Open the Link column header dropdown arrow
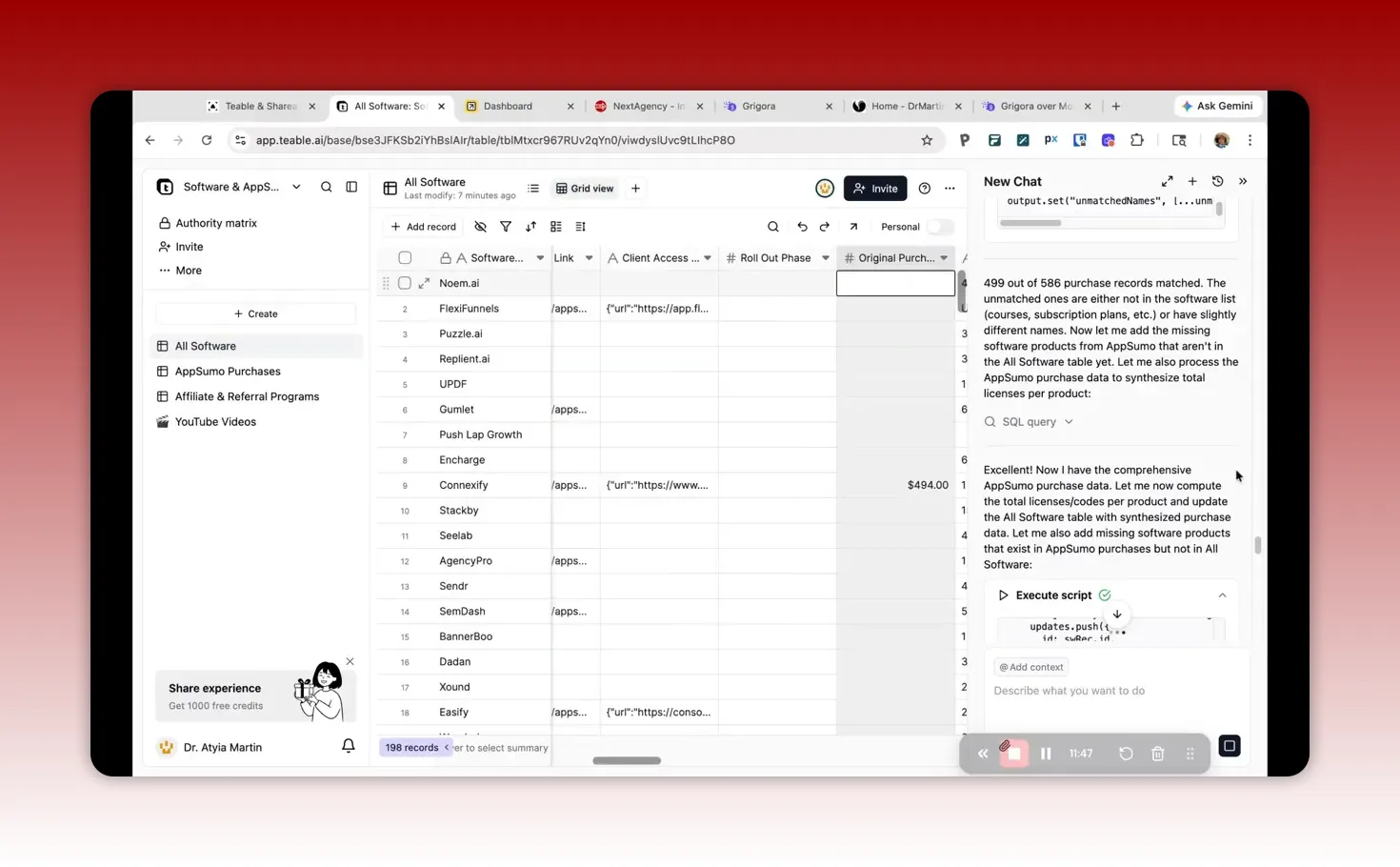Screen dimensions: 1400x867 coord(589,258)
